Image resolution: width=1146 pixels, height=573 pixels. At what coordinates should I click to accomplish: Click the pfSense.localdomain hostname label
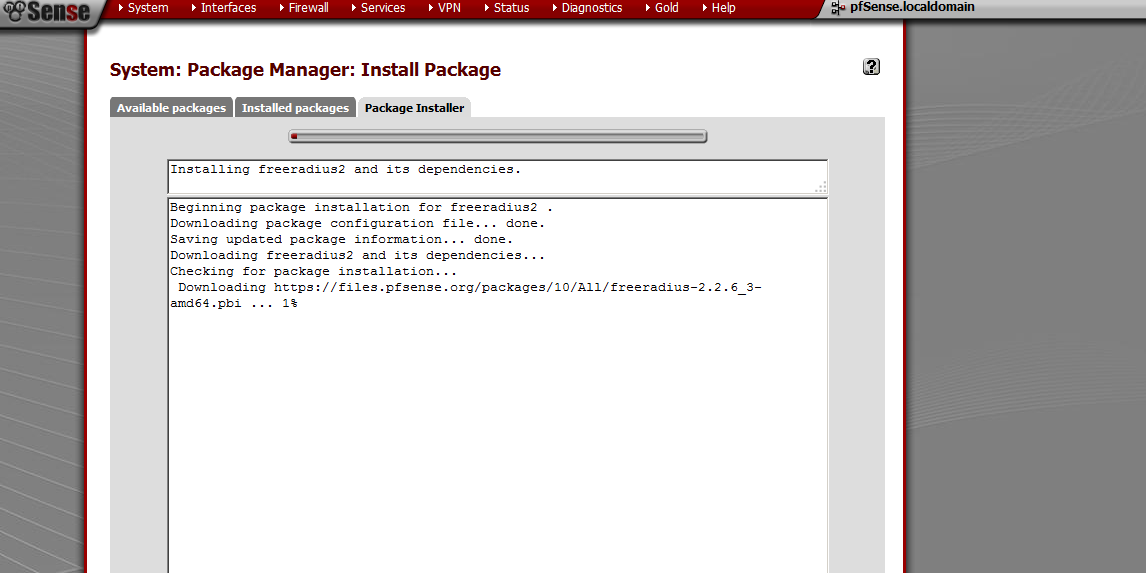click(912, 8)
